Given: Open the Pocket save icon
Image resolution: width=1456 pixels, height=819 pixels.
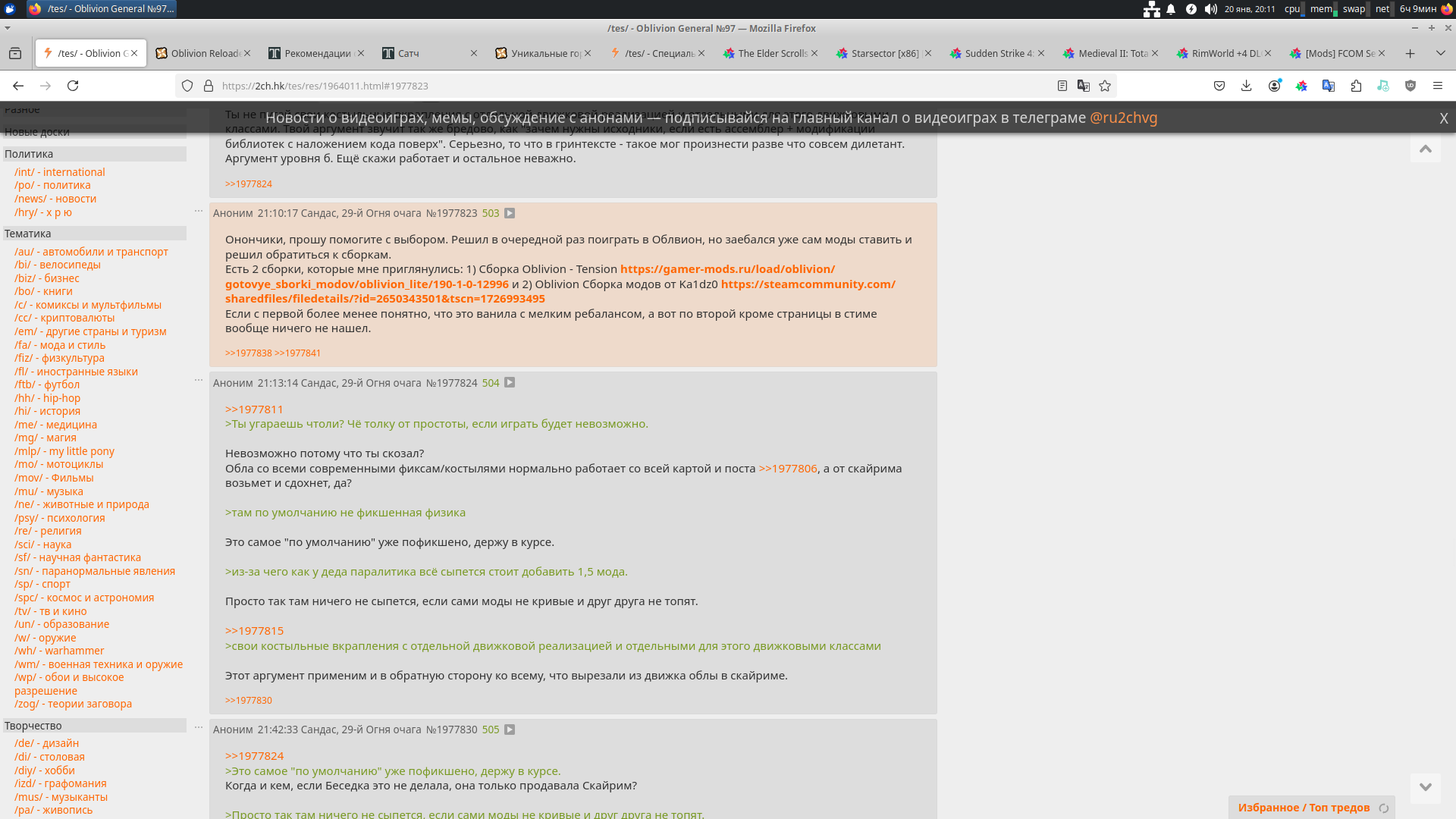Looking at the screenshot, I should point(1219,86).
